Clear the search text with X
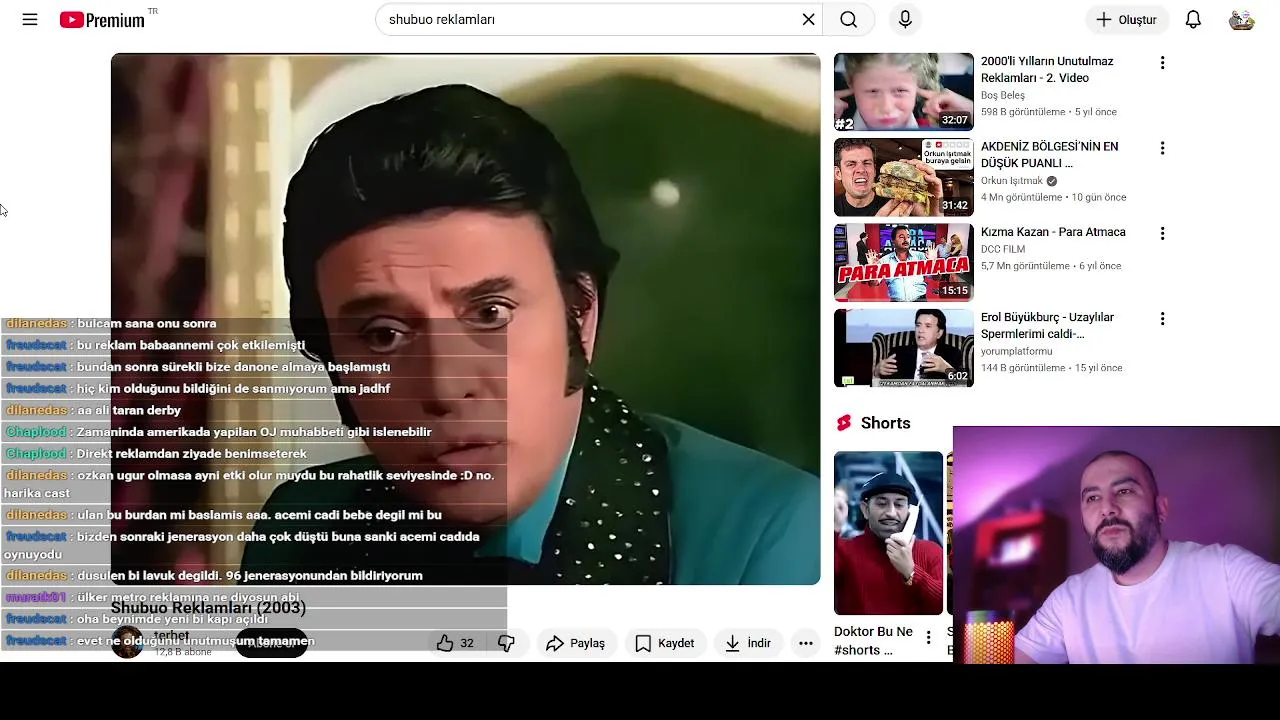Image resolution: width=1280 pixels, height=720 pixels. pos(809,19)
